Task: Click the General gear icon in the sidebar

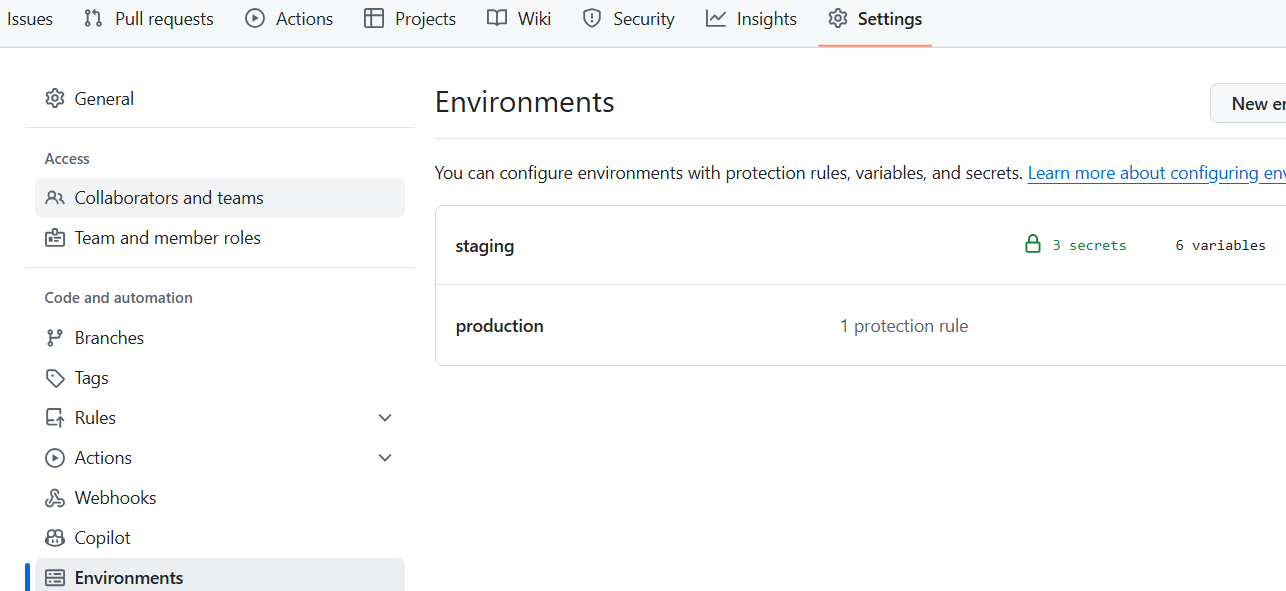Action: [x=55, y=98]
